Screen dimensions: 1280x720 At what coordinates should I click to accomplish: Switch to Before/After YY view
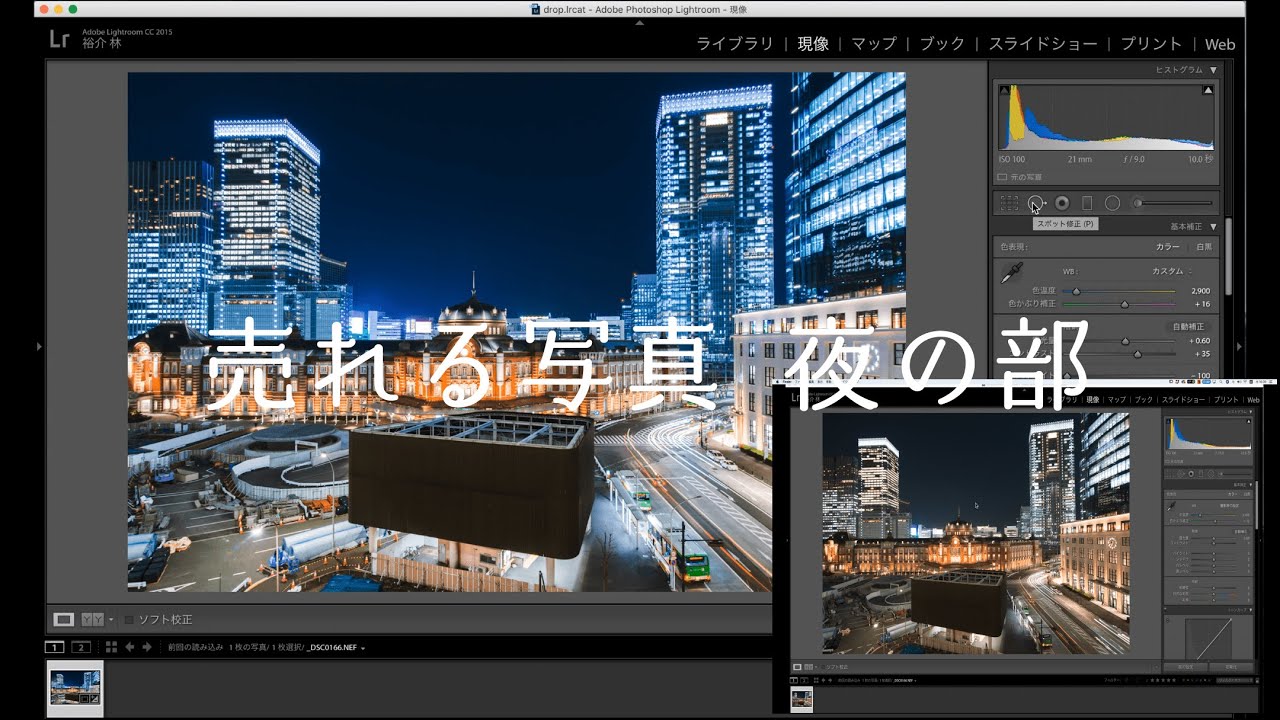pyautogui.click(x=92, y=619)
